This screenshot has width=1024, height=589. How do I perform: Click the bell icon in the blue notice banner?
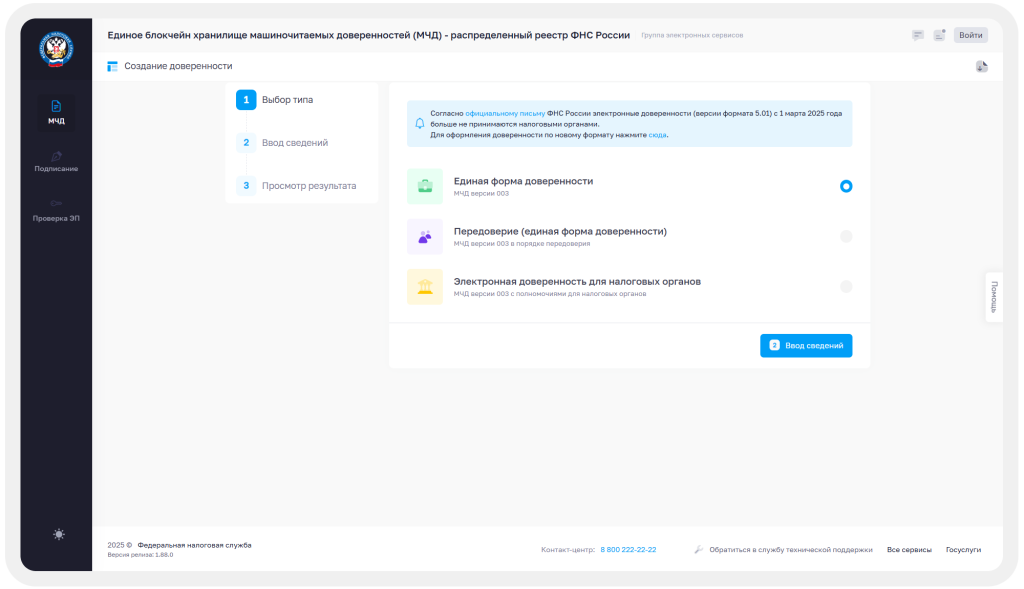click(419, 124)
